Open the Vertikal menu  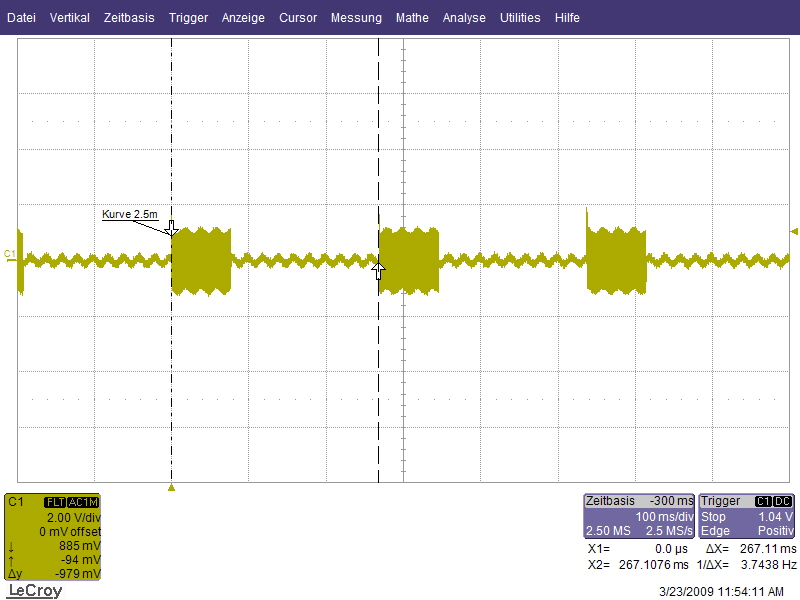pos(70,18)
